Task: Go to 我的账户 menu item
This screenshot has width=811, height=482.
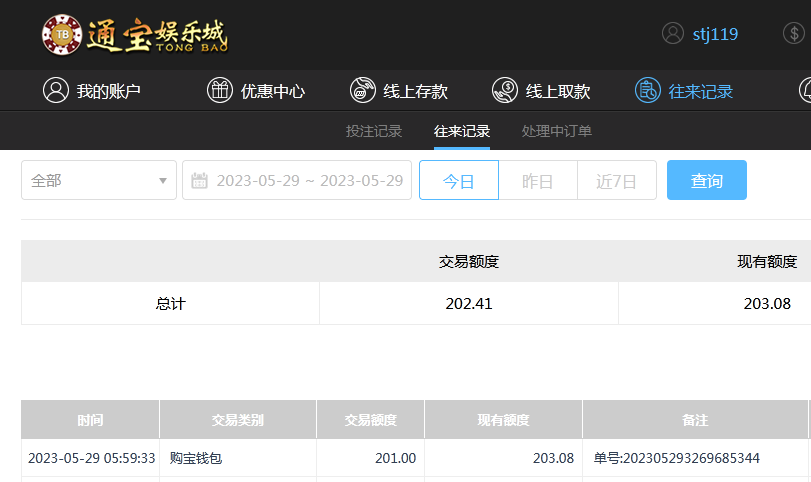Action: (109, 91)
